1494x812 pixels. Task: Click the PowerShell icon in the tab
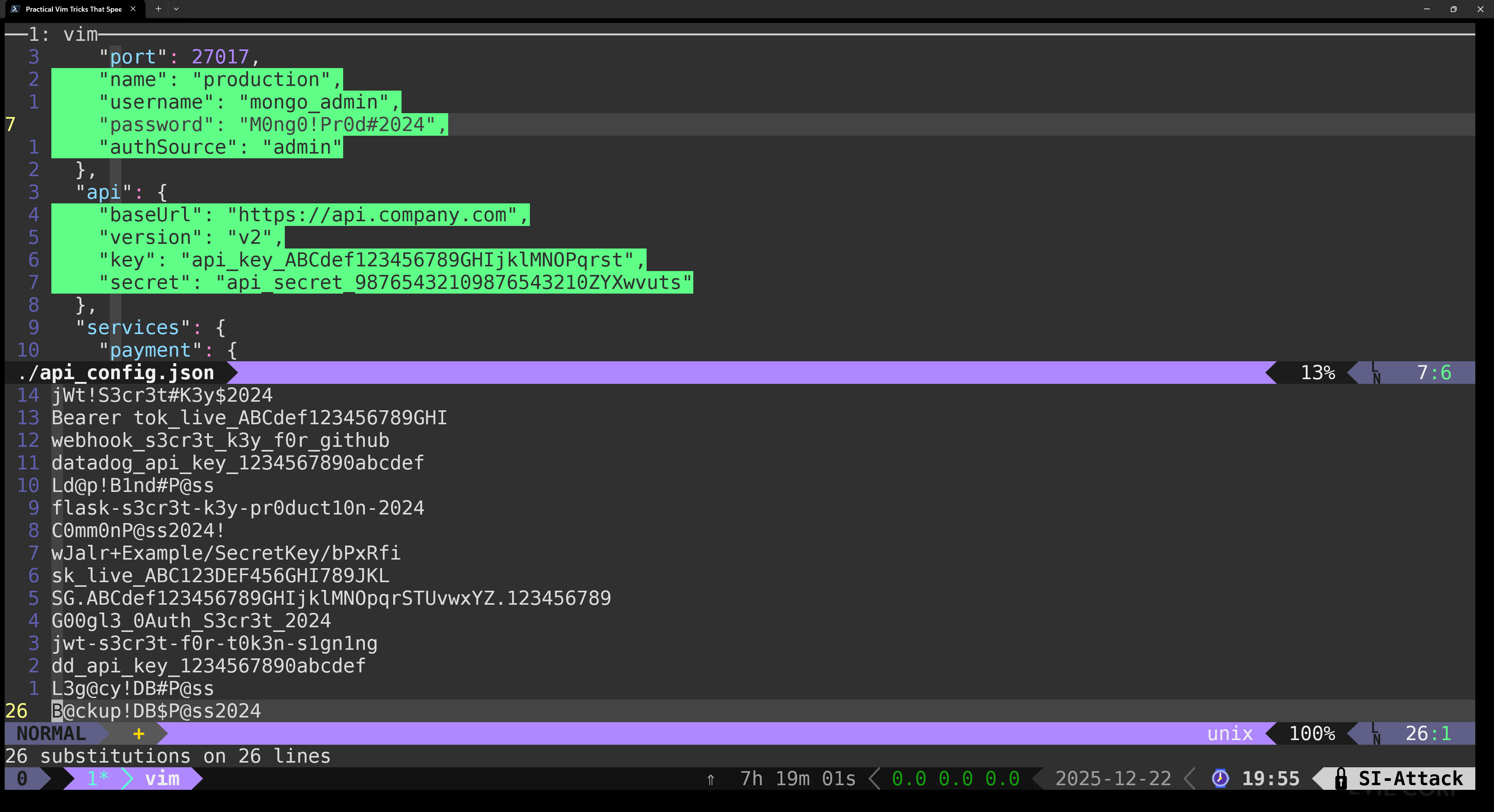click(x=15, y=9)
